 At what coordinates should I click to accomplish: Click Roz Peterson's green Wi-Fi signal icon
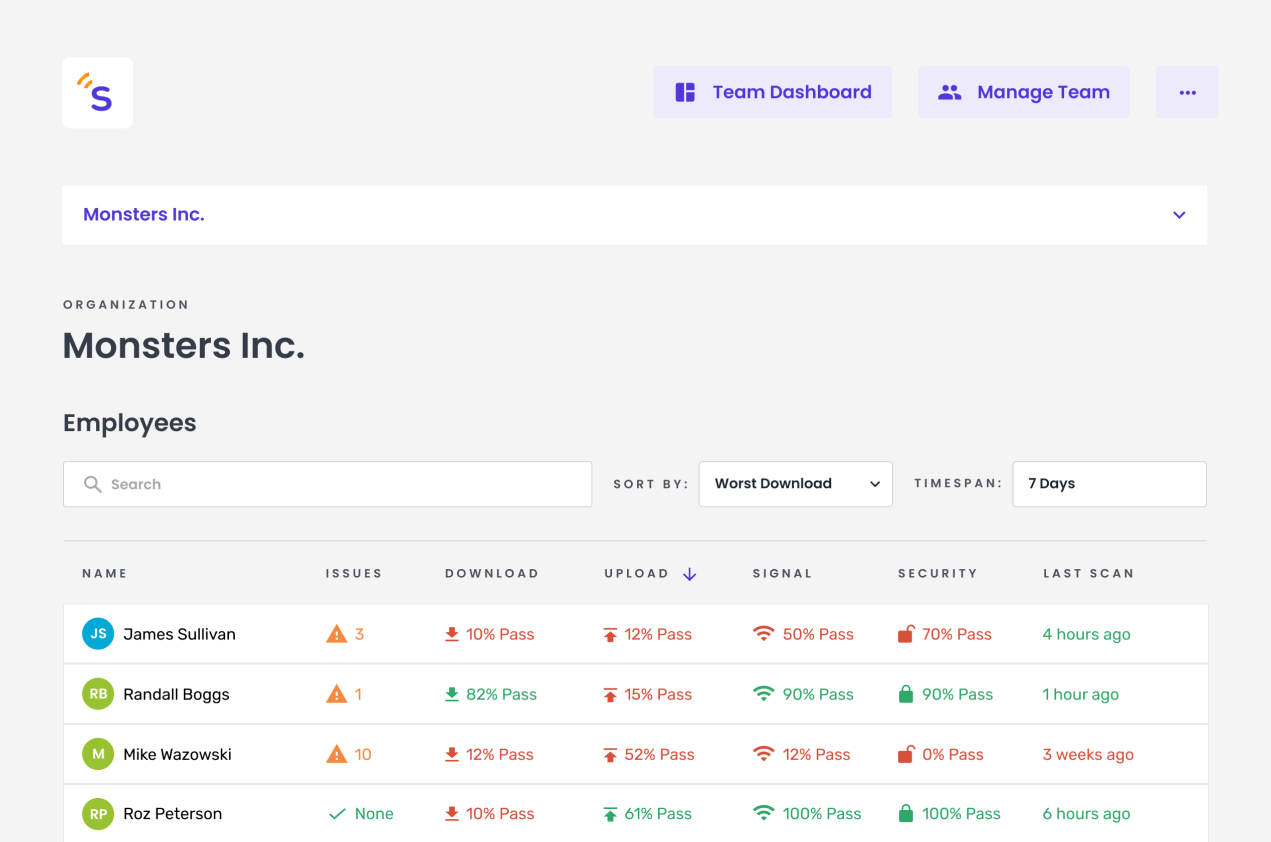coord(764,814)
